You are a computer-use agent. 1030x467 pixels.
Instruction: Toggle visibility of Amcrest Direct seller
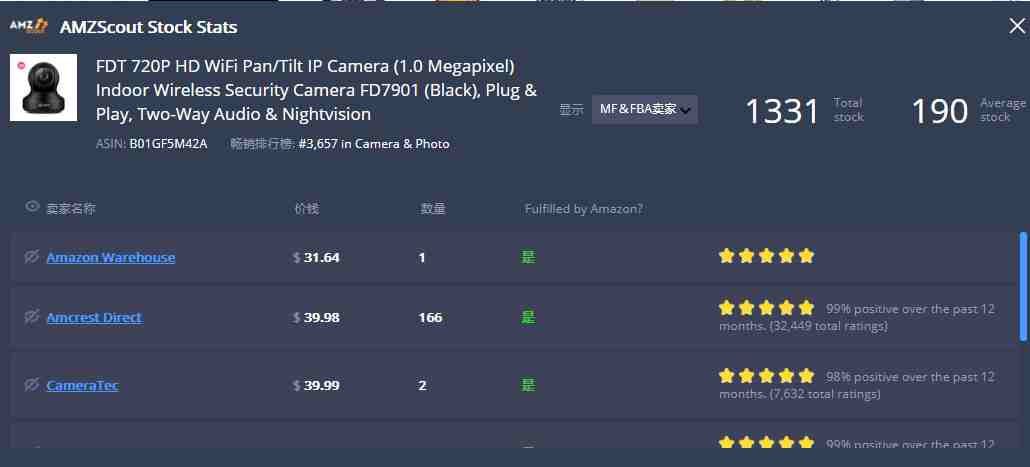pos(31,317)
